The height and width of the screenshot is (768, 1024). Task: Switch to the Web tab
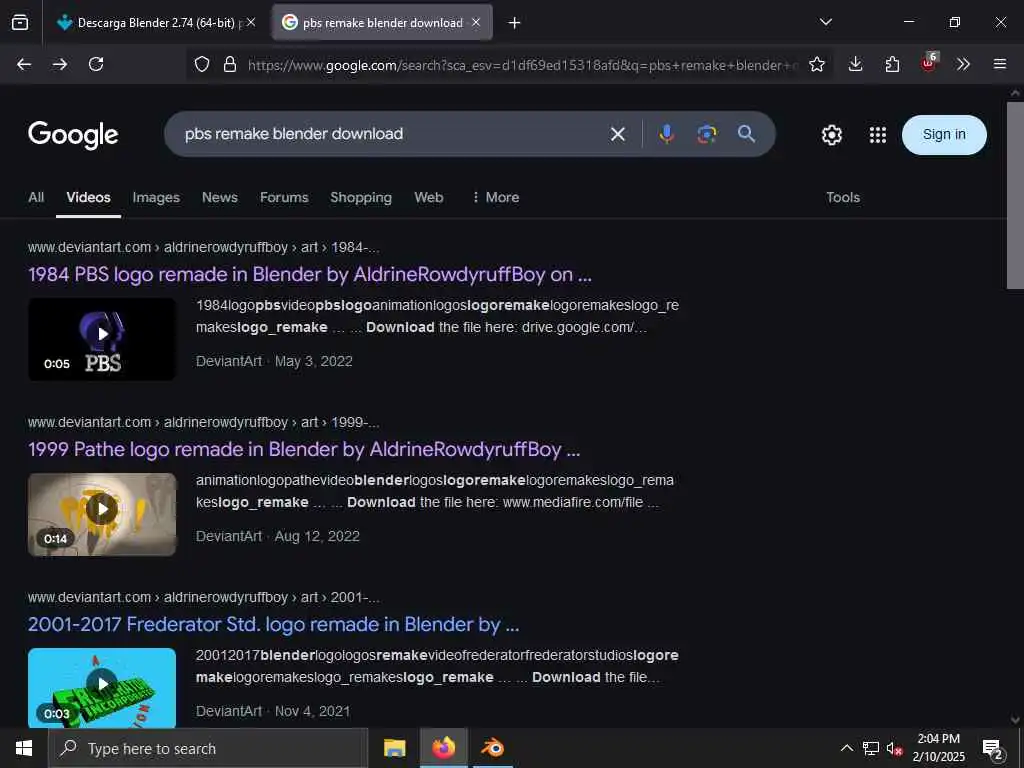(x=428, y=197)
